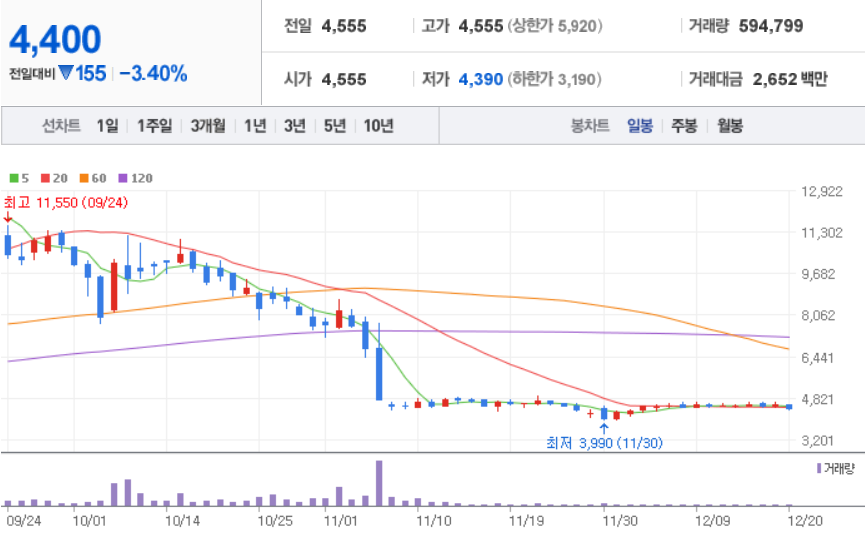Click the 선차트 label

pos(61,126)
